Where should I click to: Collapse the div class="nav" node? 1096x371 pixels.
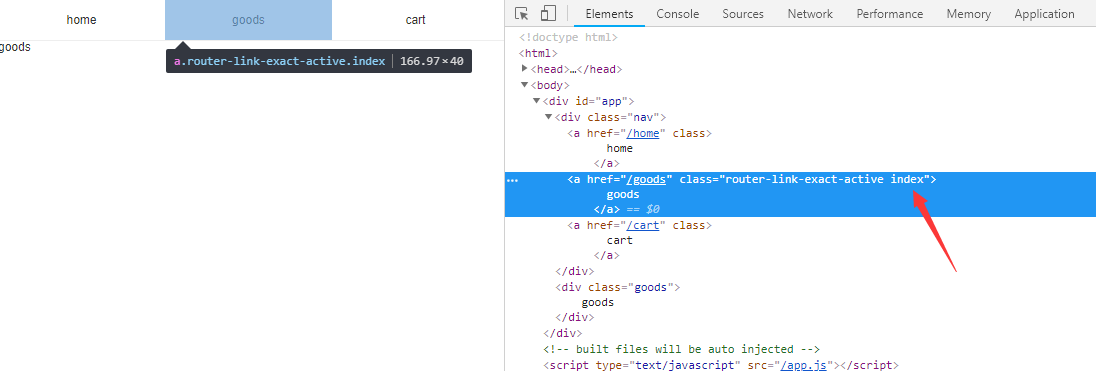pos(549,116)
